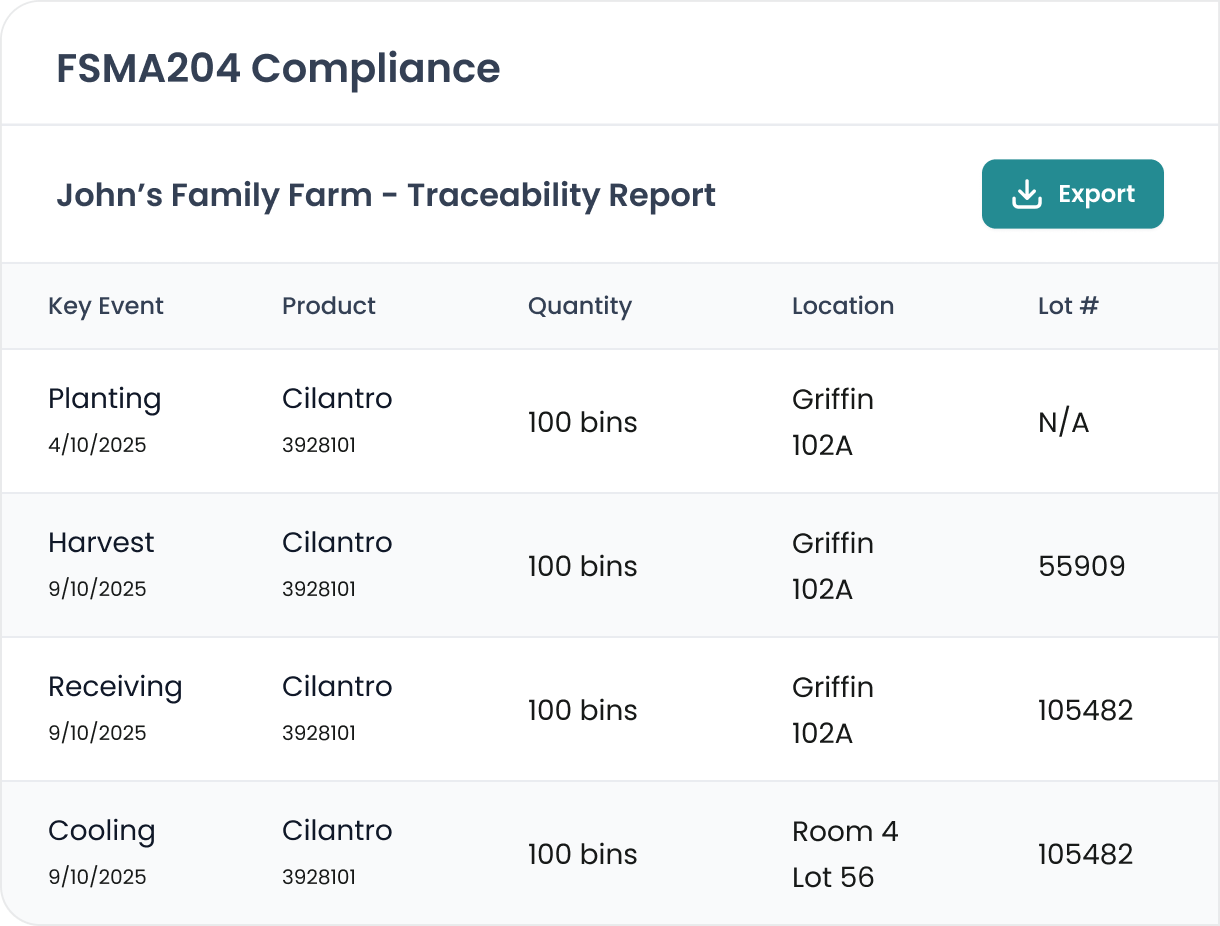Select the Location column header
The height and width of the screenshot is (926, 1220).
click(843, 306)
